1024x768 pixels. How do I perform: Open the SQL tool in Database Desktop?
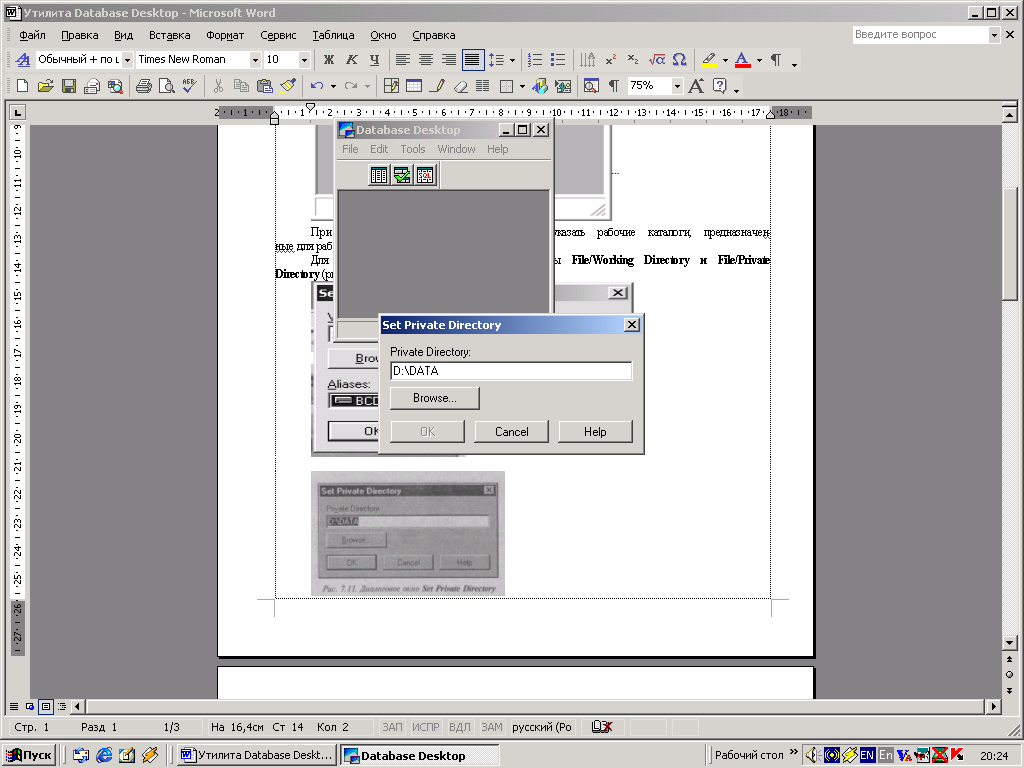point(425,175)
